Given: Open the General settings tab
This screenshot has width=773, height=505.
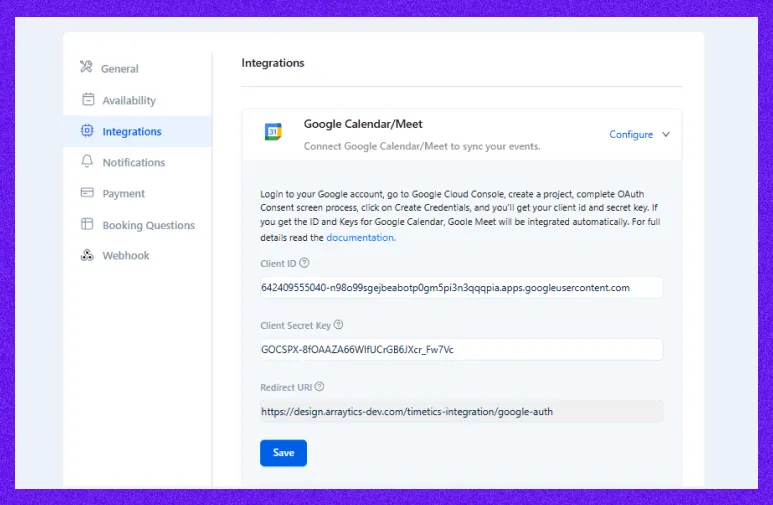Looking at the screenshot, I should point(138,69).
